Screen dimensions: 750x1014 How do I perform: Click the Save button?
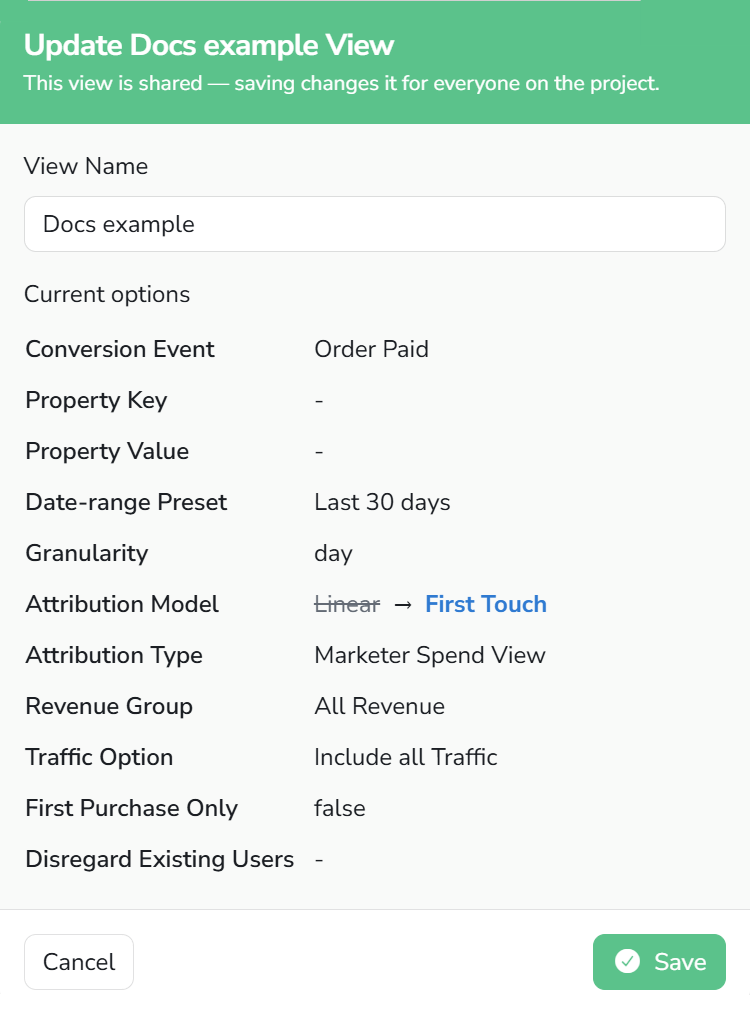click(x=659, y=962)
